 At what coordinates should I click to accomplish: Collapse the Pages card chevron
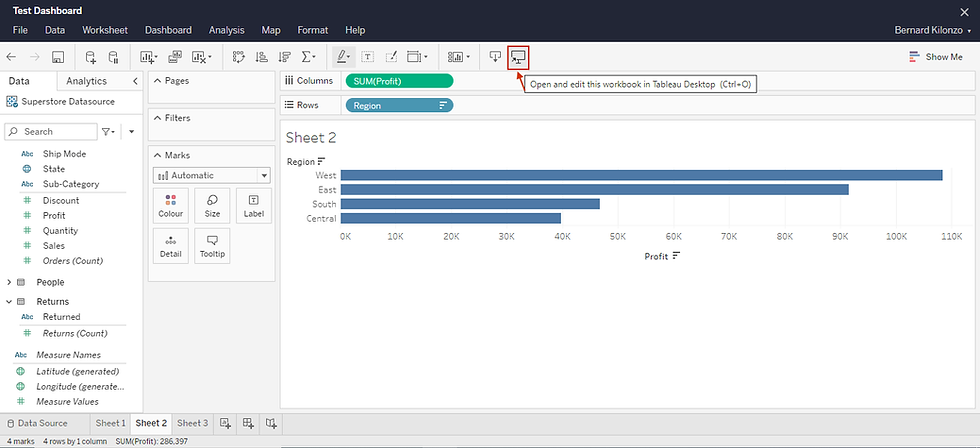pyautogui.click(x=158, y=81)
